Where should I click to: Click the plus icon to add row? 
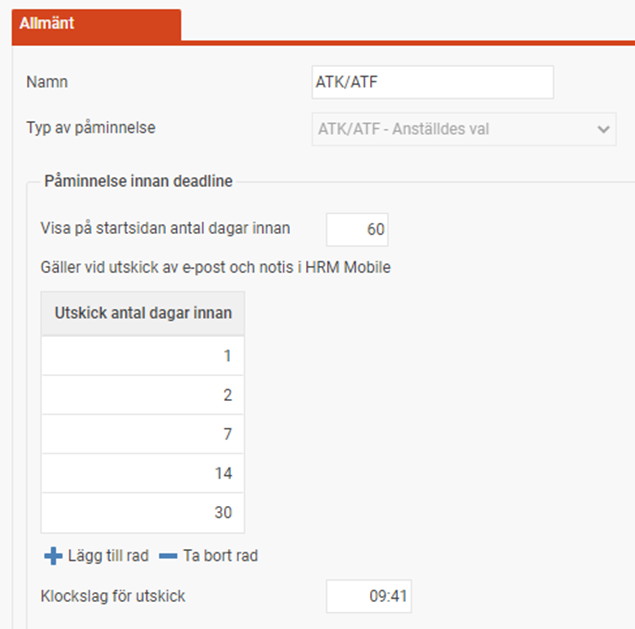[x=53, y=556]
